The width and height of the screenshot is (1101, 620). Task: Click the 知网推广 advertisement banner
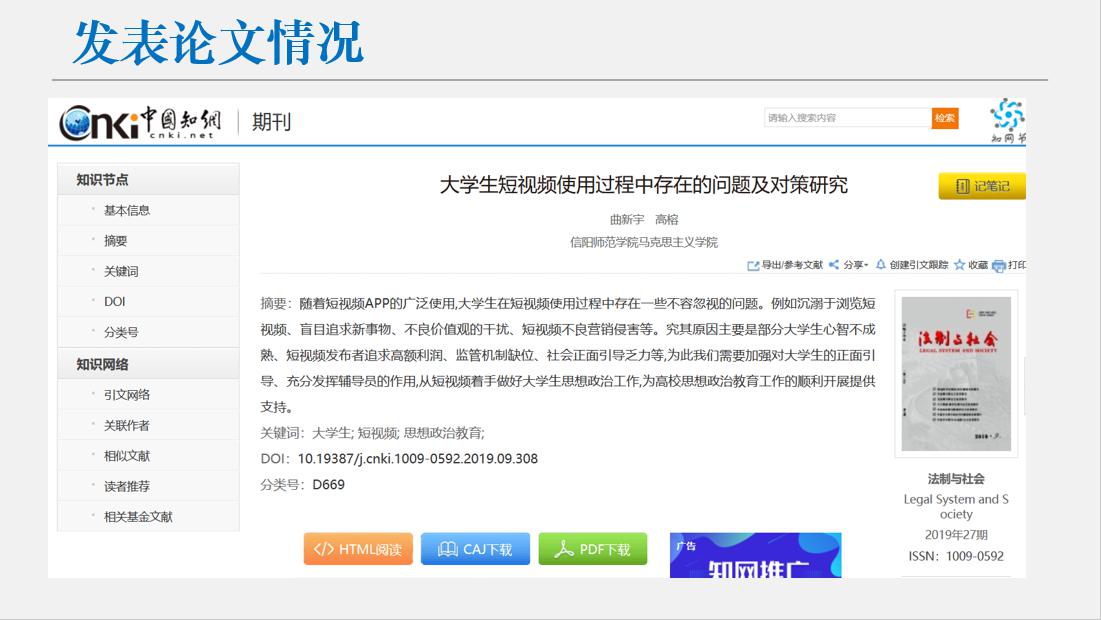(755, 556)
